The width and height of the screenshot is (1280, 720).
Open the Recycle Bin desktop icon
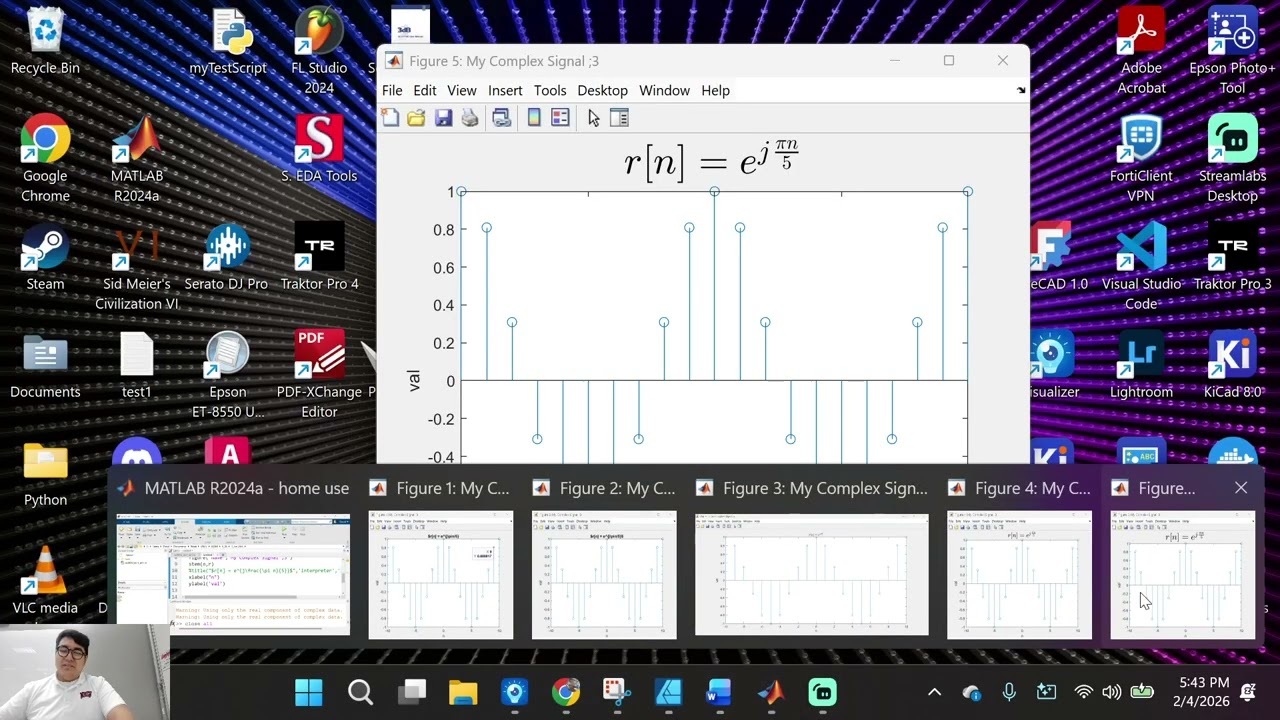click(x=45, y=42)
